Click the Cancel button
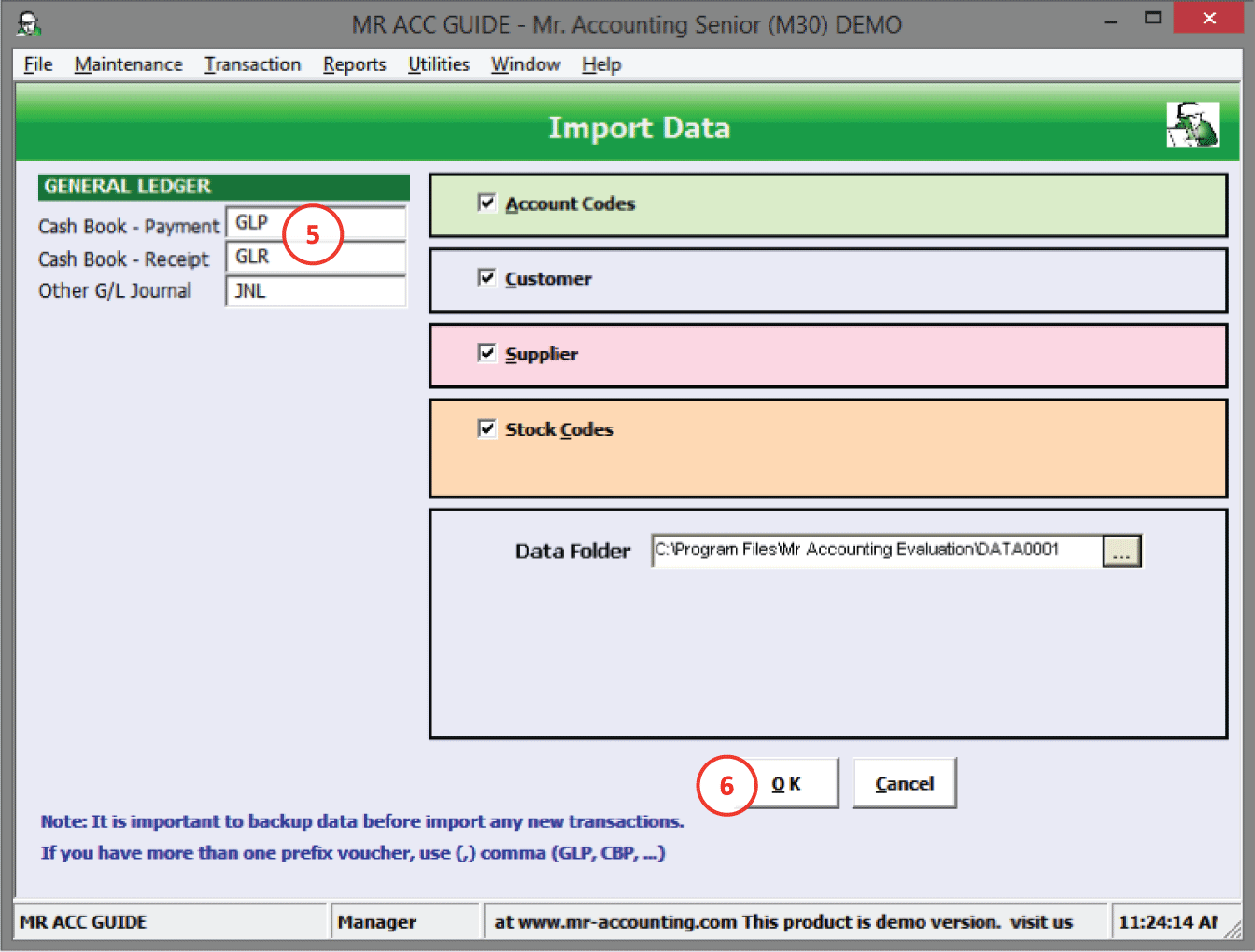Image resolution: width=1255 pixels, height=952 pixels. point(904,784)
